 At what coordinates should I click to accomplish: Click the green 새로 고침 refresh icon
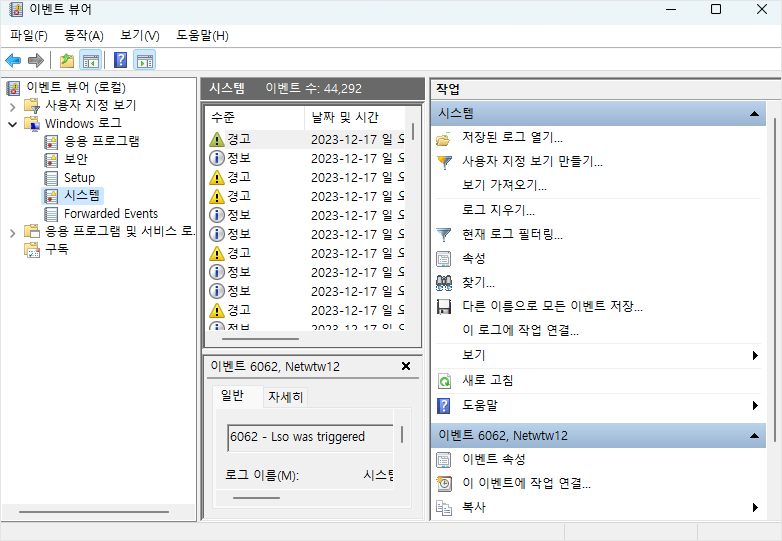click(x=445, y=381)
